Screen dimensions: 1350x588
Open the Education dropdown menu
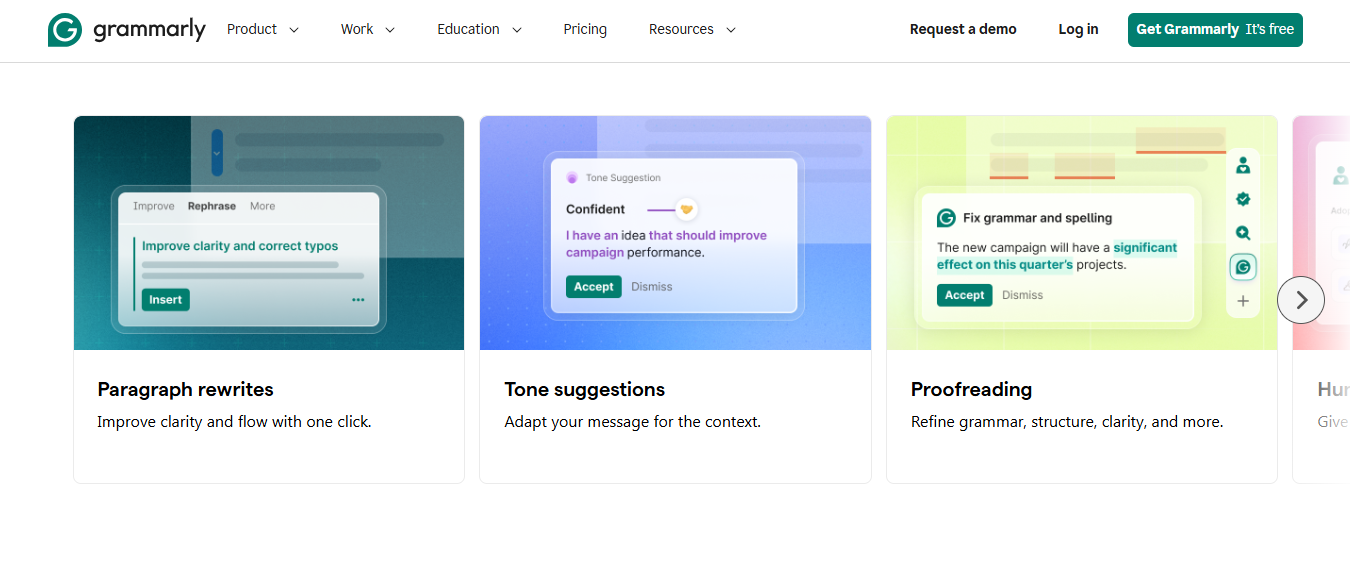tap(480, 29)
